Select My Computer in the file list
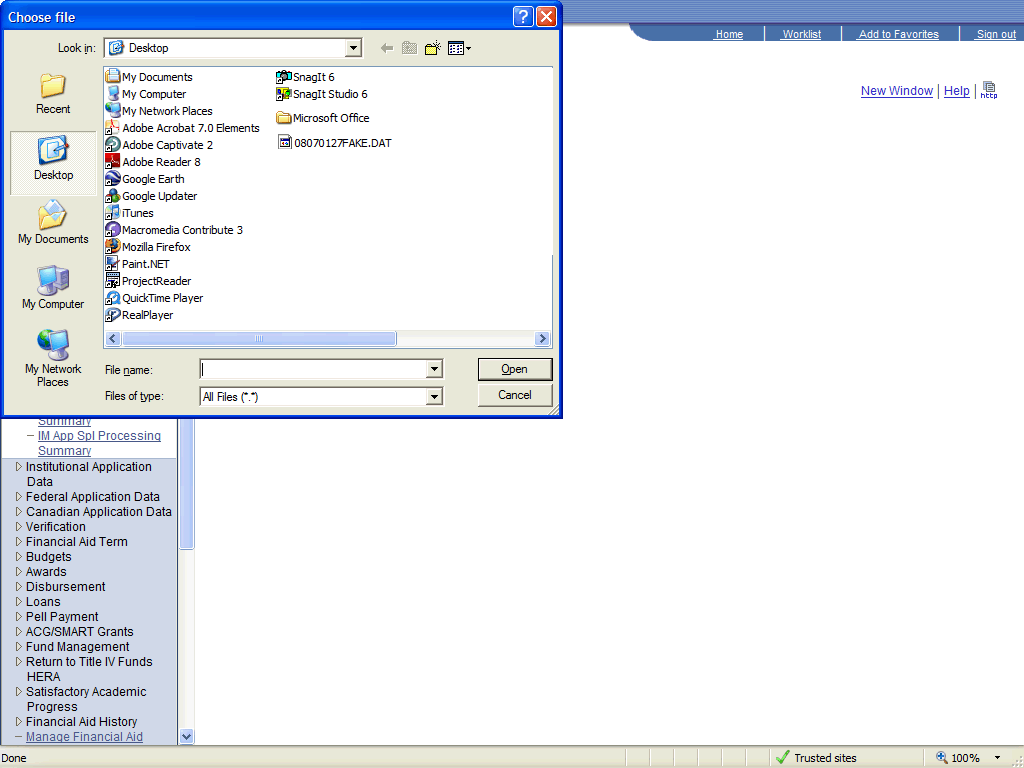The width and height of the screenshot is (1024, 768). (146, 93)
